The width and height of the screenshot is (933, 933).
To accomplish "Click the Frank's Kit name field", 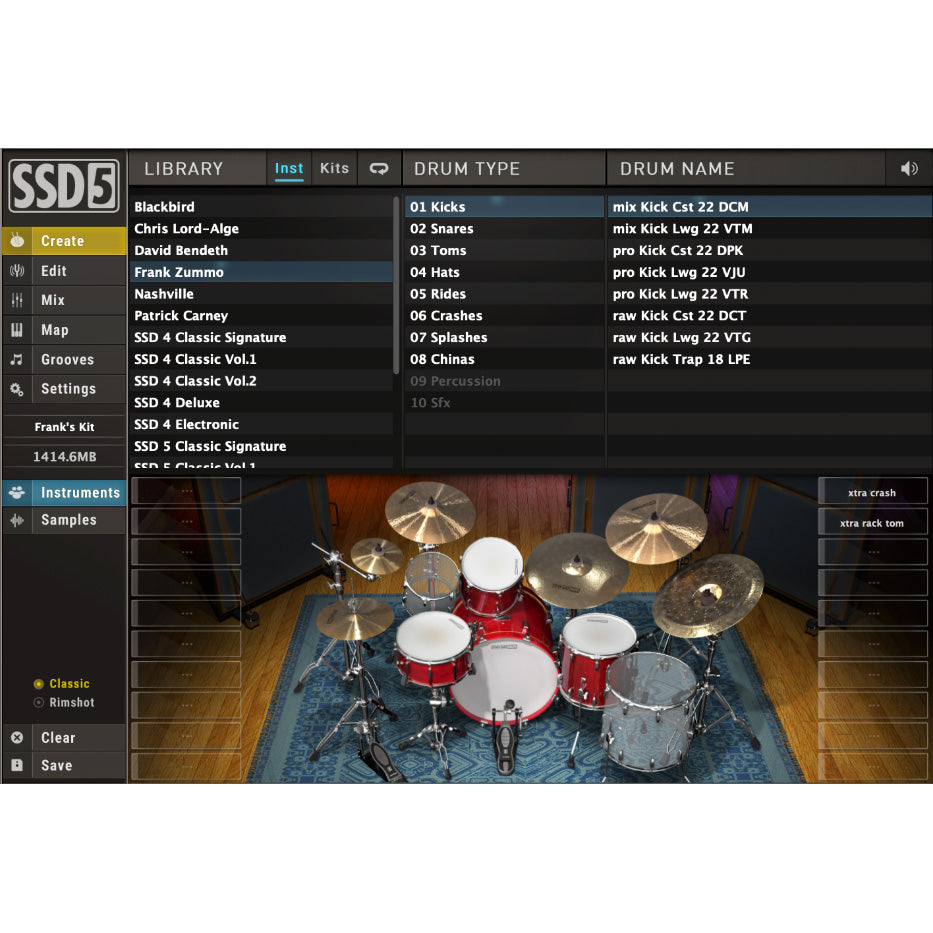I will (64, 427).
